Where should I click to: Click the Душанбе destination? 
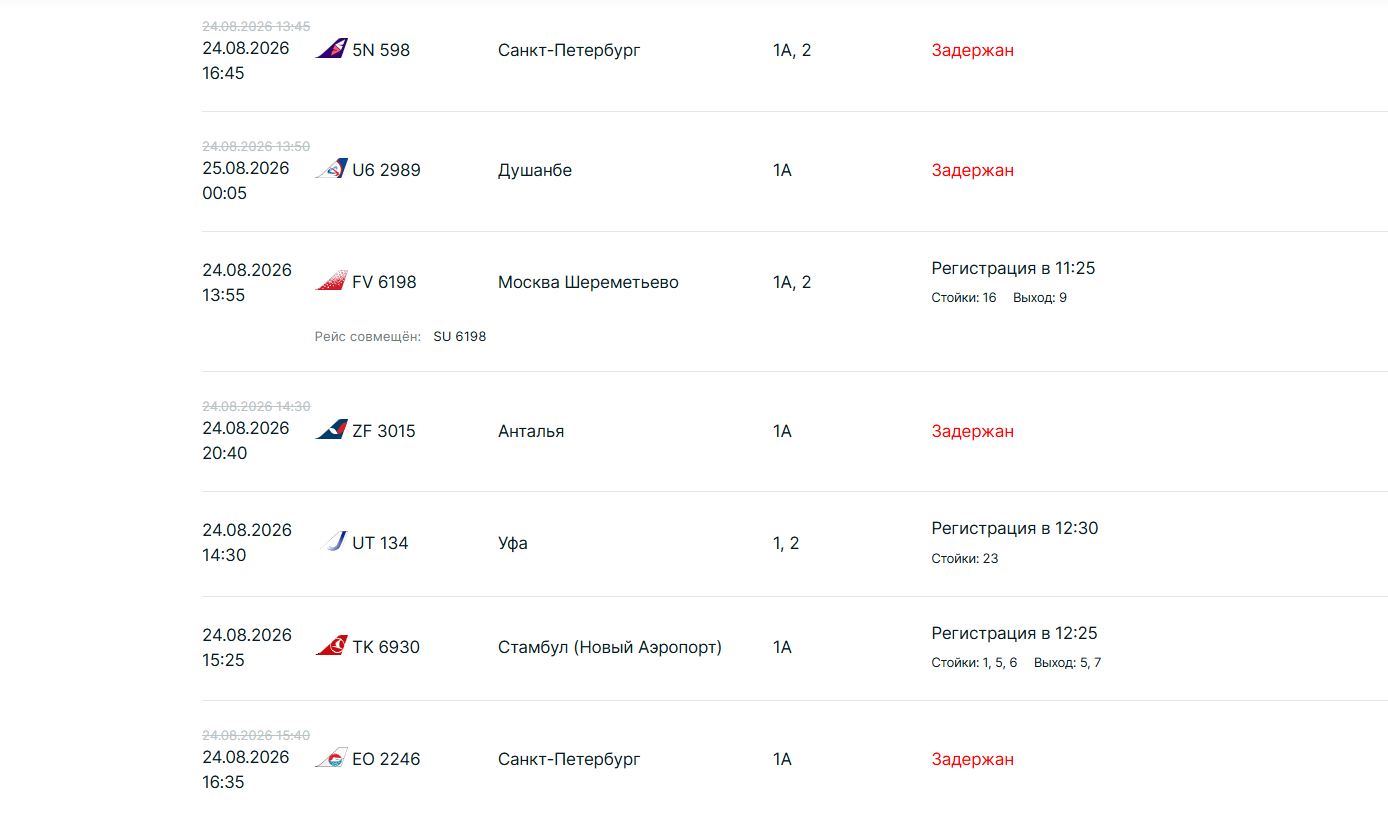[535, 170]
